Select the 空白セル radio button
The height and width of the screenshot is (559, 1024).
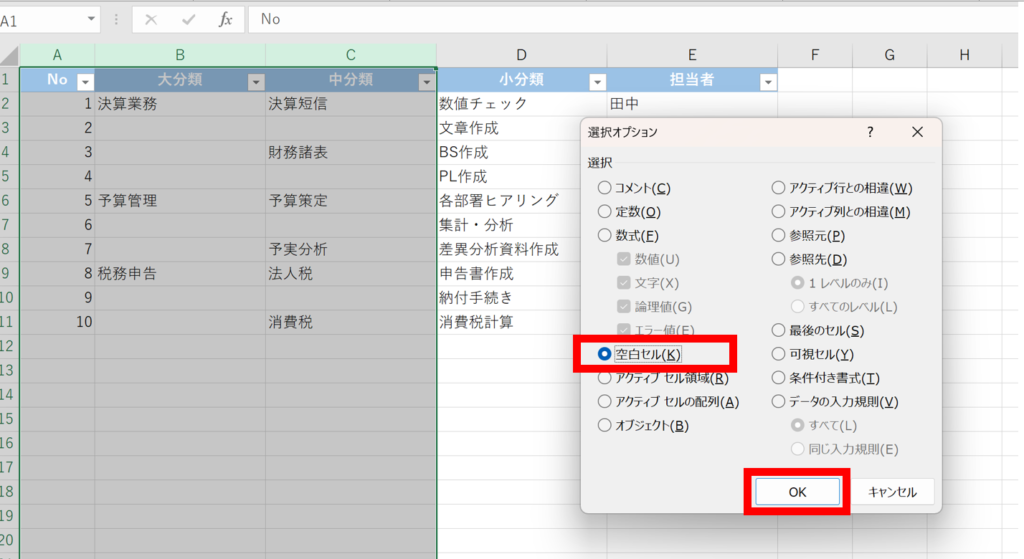(604, 354)
